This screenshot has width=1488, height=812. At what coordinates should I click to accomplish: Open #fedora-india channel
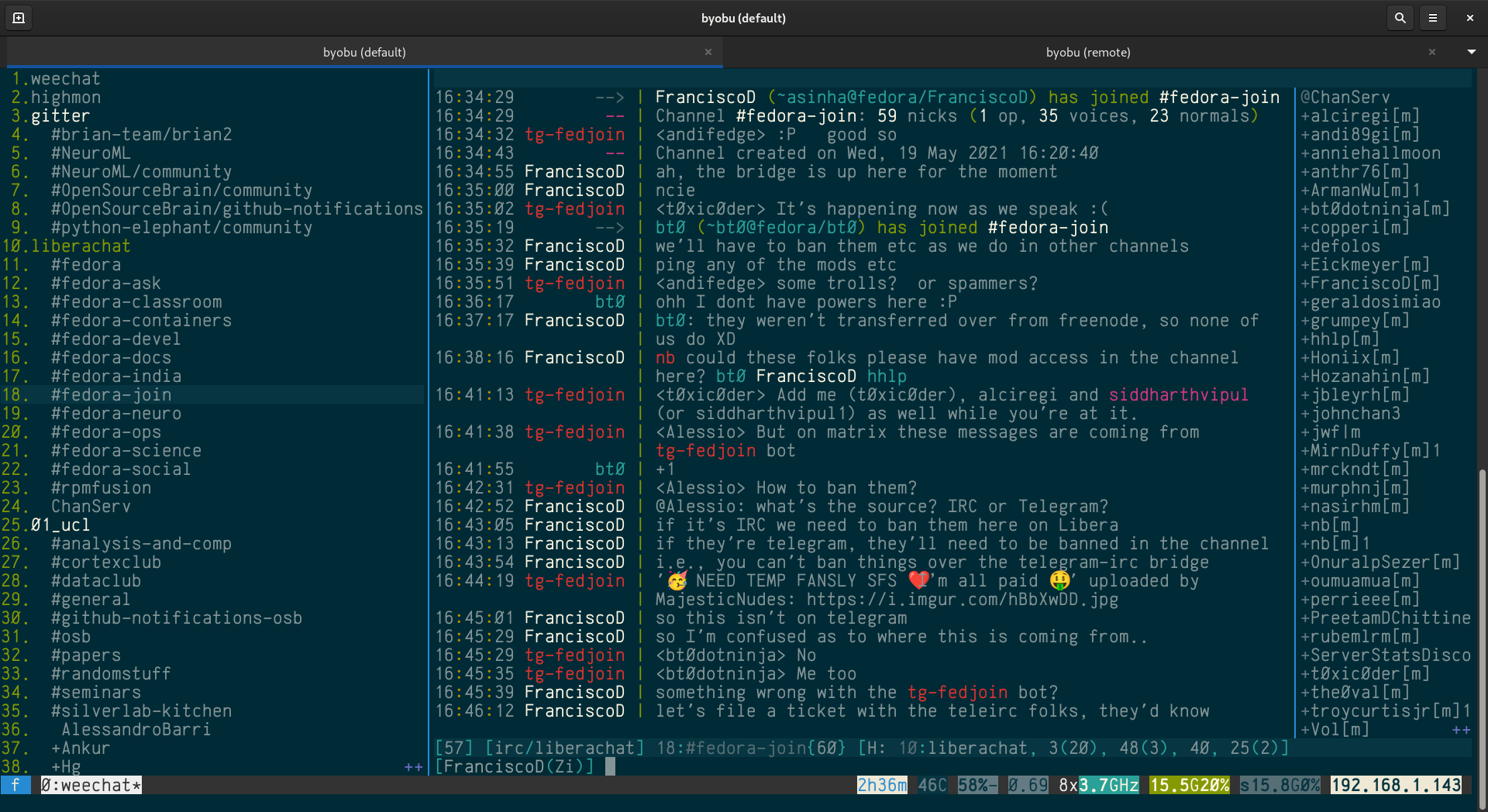[116, 377]
